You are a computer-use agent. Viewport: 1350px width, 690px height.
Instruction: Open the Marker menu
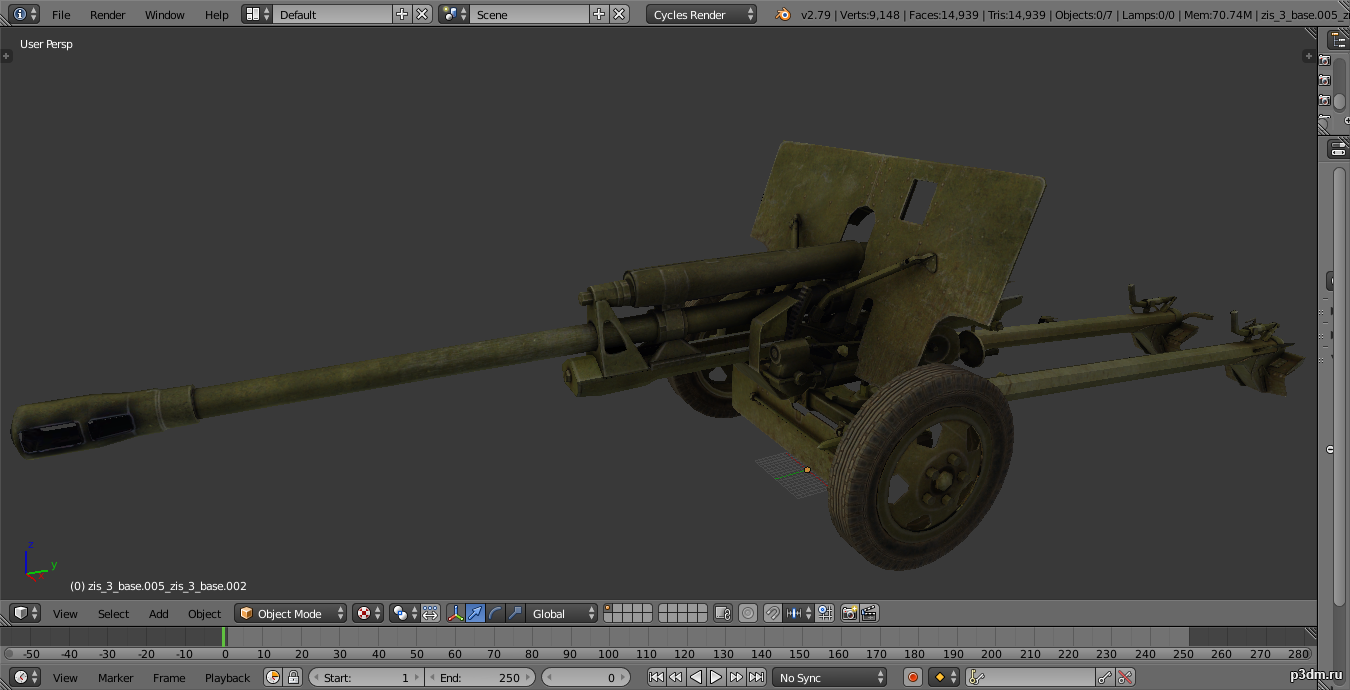[x=115, y=678]
